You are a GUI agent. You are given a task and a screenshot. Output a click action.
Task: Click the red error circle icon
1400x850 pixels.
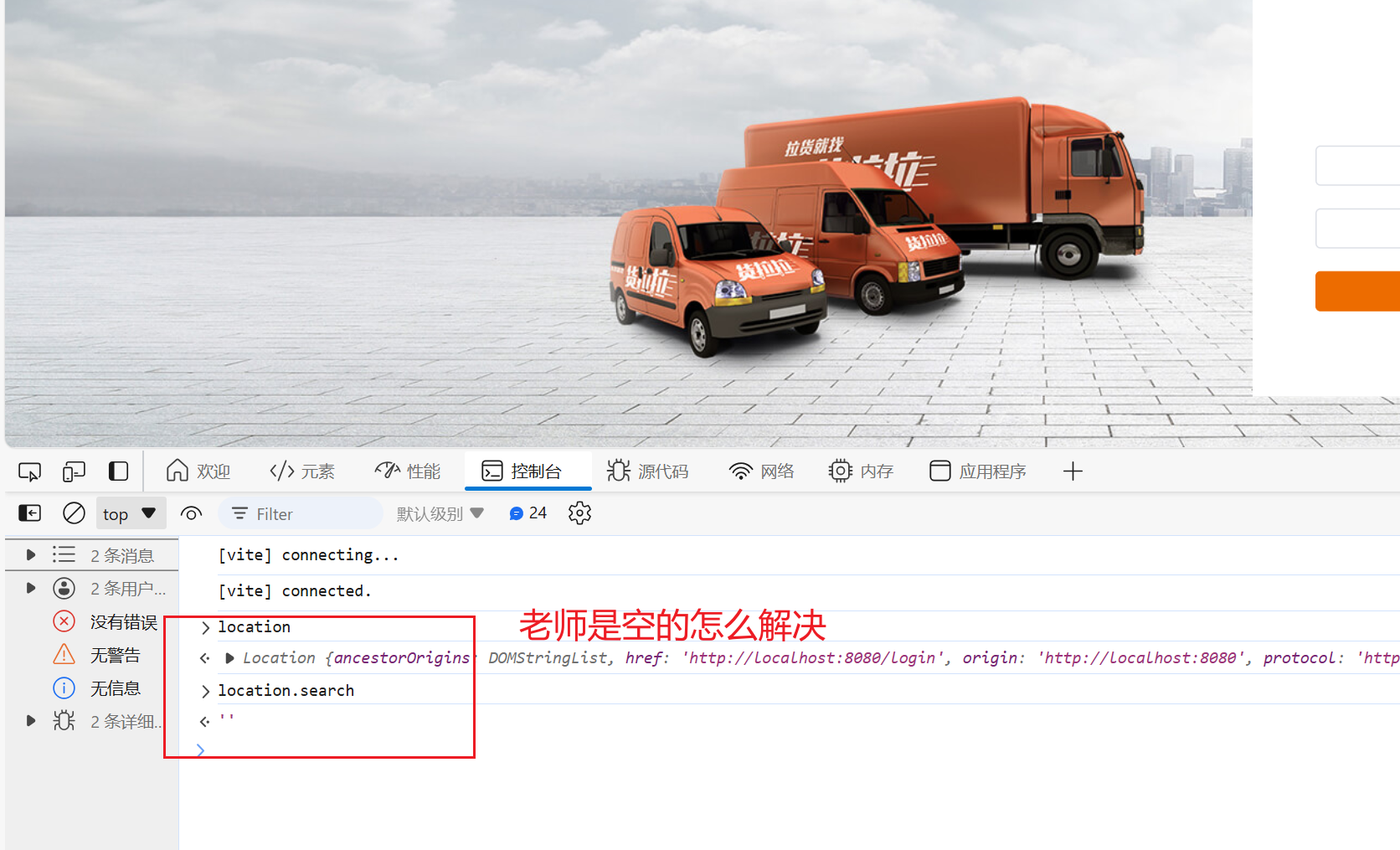click(x=64, y=621)
